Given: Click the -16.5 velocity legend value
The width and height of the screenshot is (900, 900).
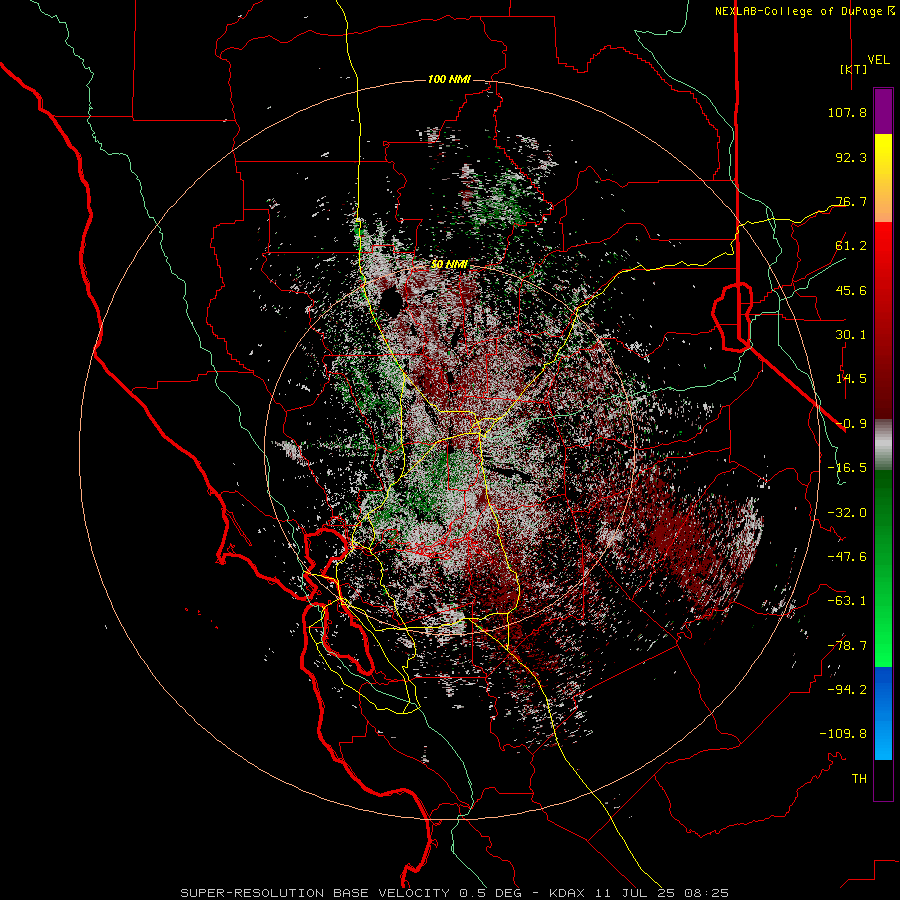Looking at the screenshot, I should [x=847, y=468].
